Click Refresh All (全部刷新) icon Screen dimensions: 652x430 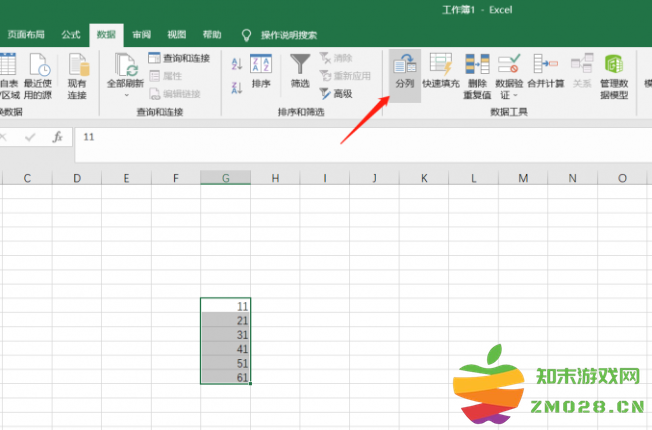[x=125, y=64]
